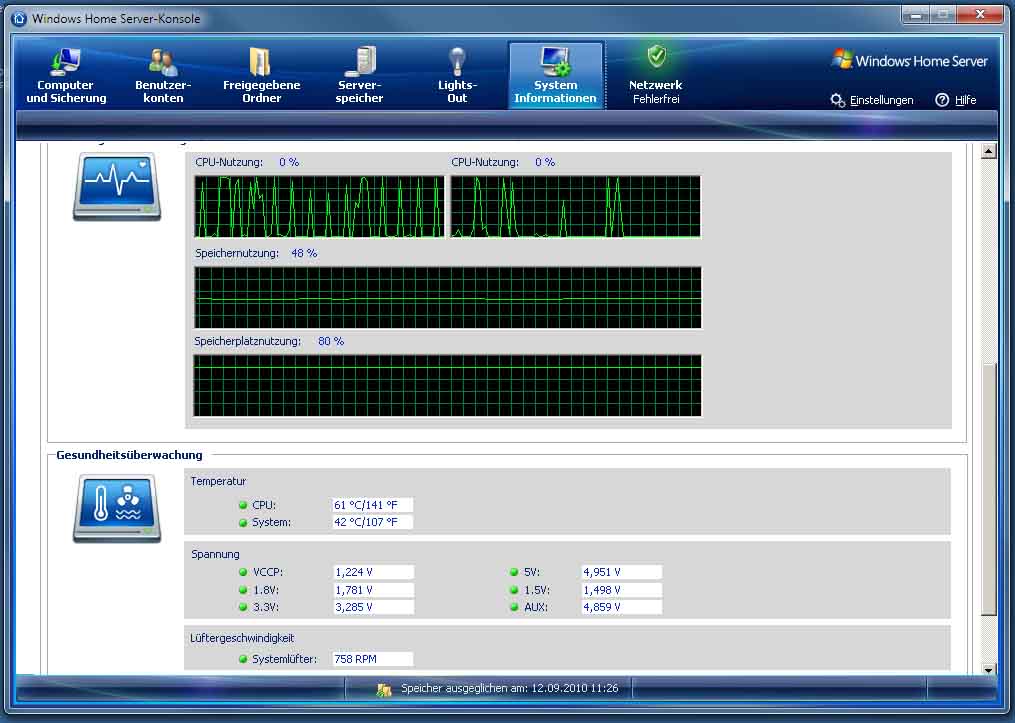Minimize the console window
This screenshot has width=1015, height=723.
tap(915, 15)
